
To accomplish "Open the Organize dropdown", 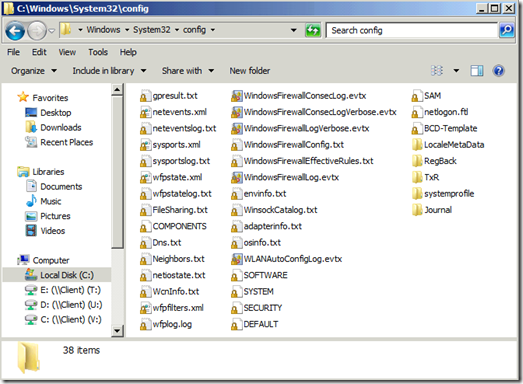I will (x=34, y=71).
